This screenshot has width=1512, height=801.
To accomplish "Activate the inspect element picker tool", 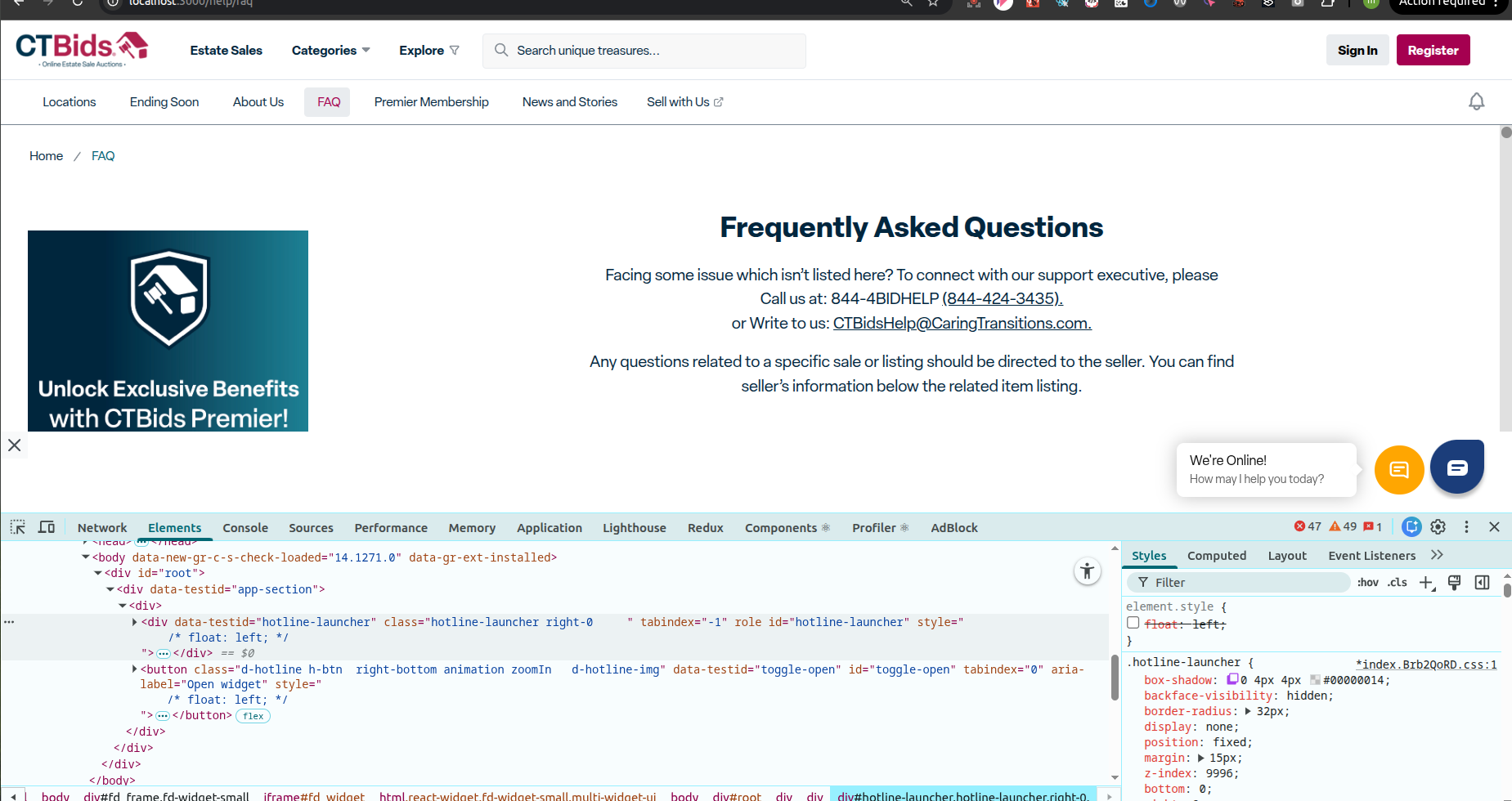I will pyautogui.click(x=17, y=527).
